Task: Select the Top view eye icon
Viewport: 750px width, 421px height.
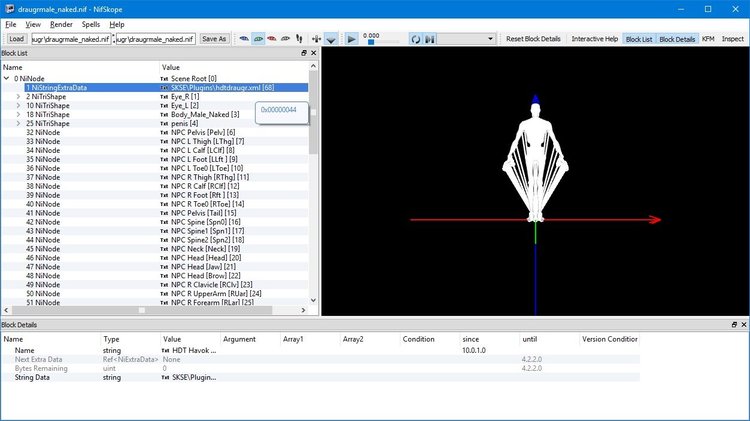Action: pyautogui.click(x=244, y=39)
